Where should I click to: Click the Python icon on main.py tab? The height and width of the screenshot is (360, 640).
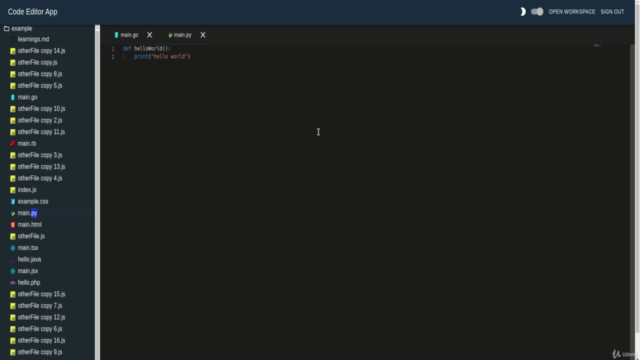[x=170, y=35]
